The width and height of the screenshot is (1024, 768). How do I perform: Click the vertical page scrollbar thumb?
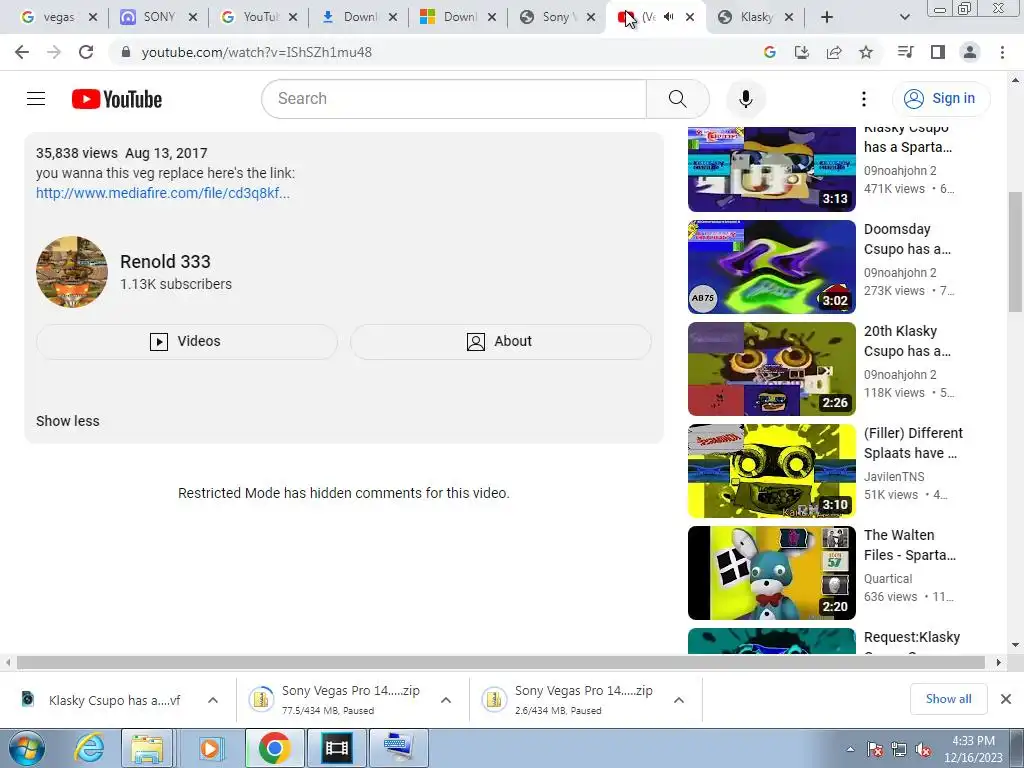pyautogui.click(x=1015, y=253)
